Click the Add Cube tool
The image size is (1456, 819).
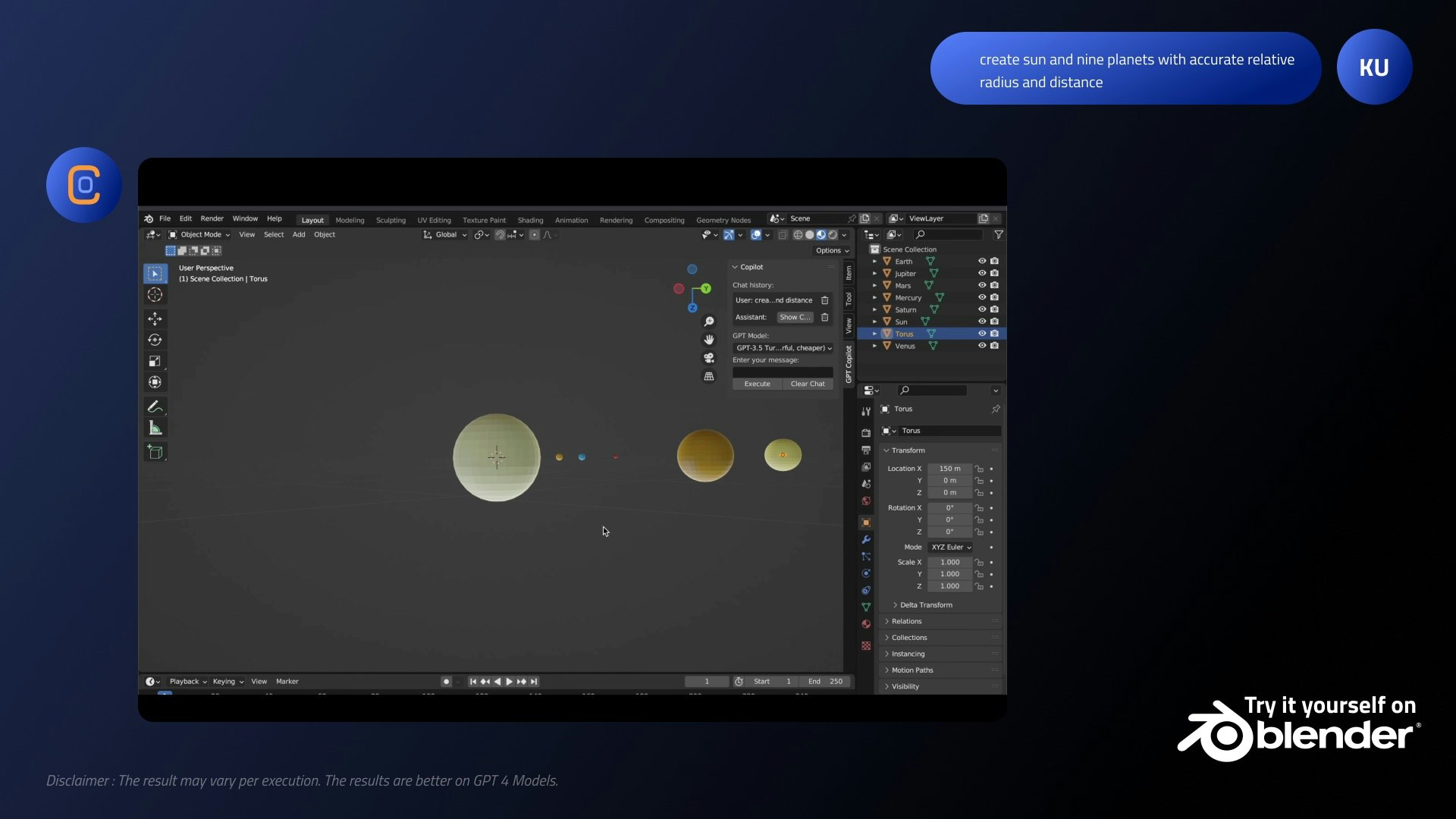155,453
